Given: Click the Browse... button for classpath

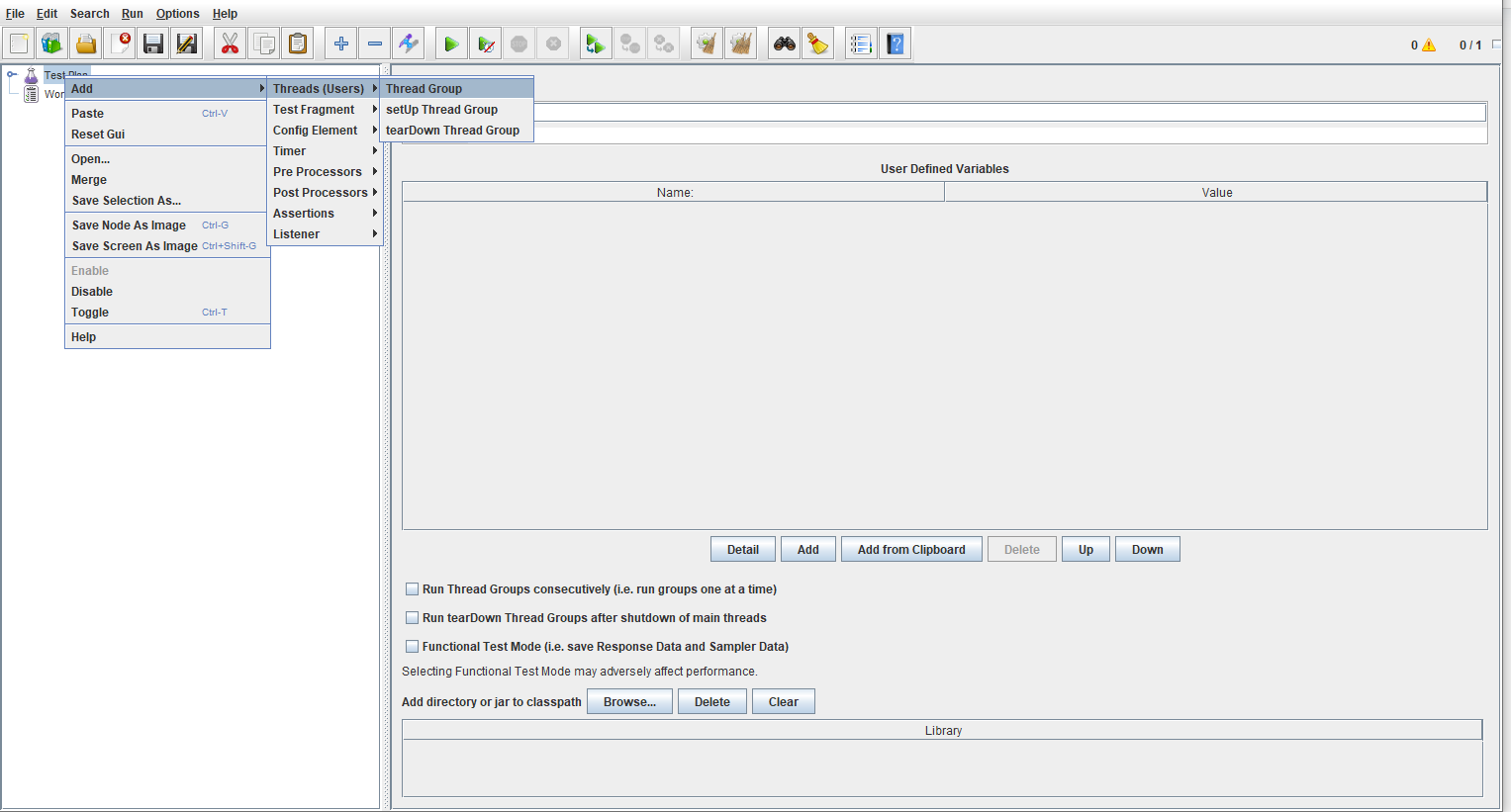Looking at the screenshot, I should pos(629,702).
